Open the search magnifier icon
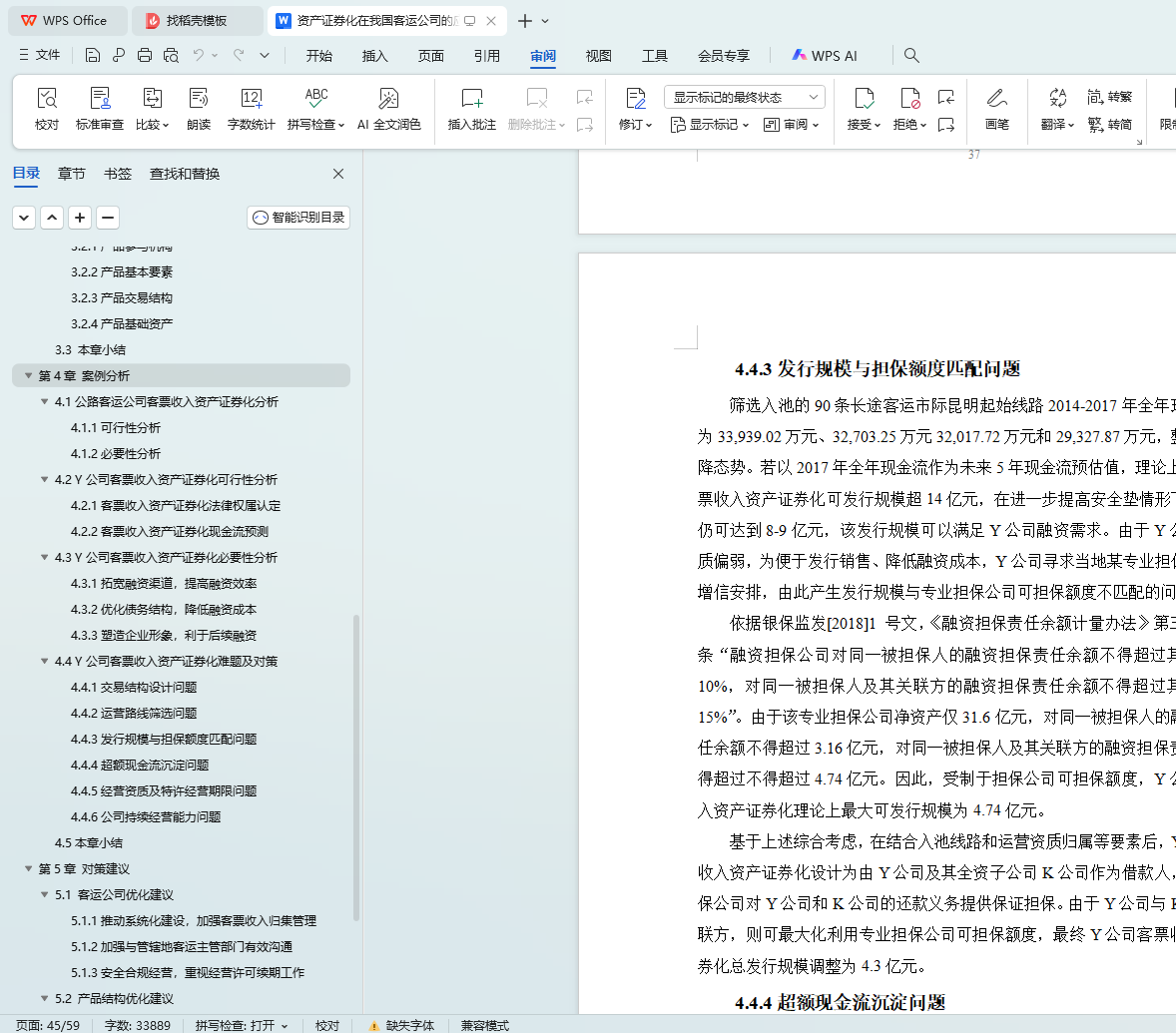The width and height of the screenshot is (1176, 1033). click(x=911, y=56)
